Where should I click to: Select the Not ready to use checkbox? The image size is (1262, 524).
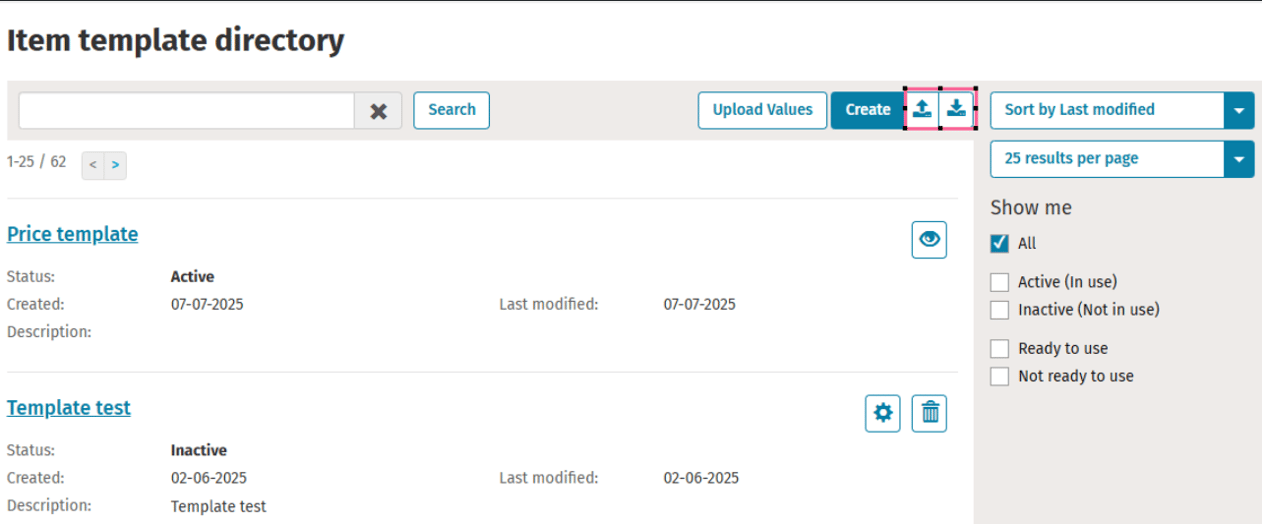click(999, 377)
